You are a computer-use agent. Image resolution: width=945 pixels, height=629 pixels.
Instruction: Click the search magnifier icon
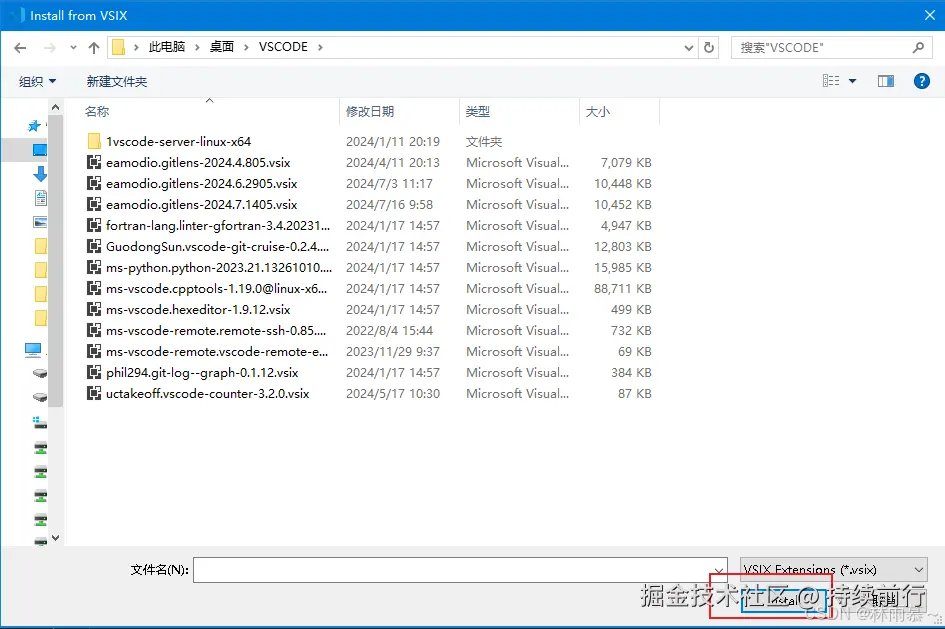918,47
